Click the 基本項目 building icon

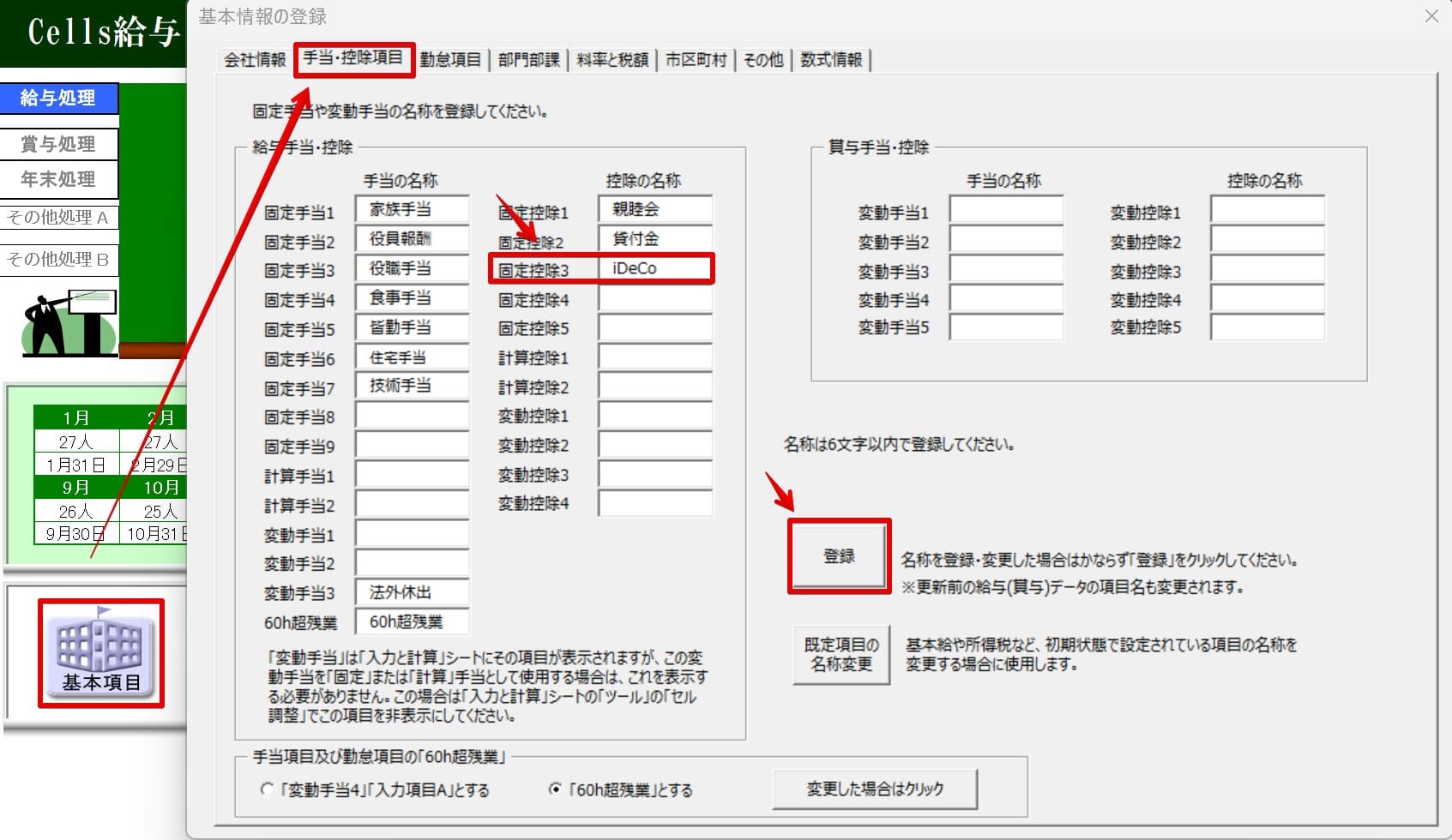click(x=100, y=652)
